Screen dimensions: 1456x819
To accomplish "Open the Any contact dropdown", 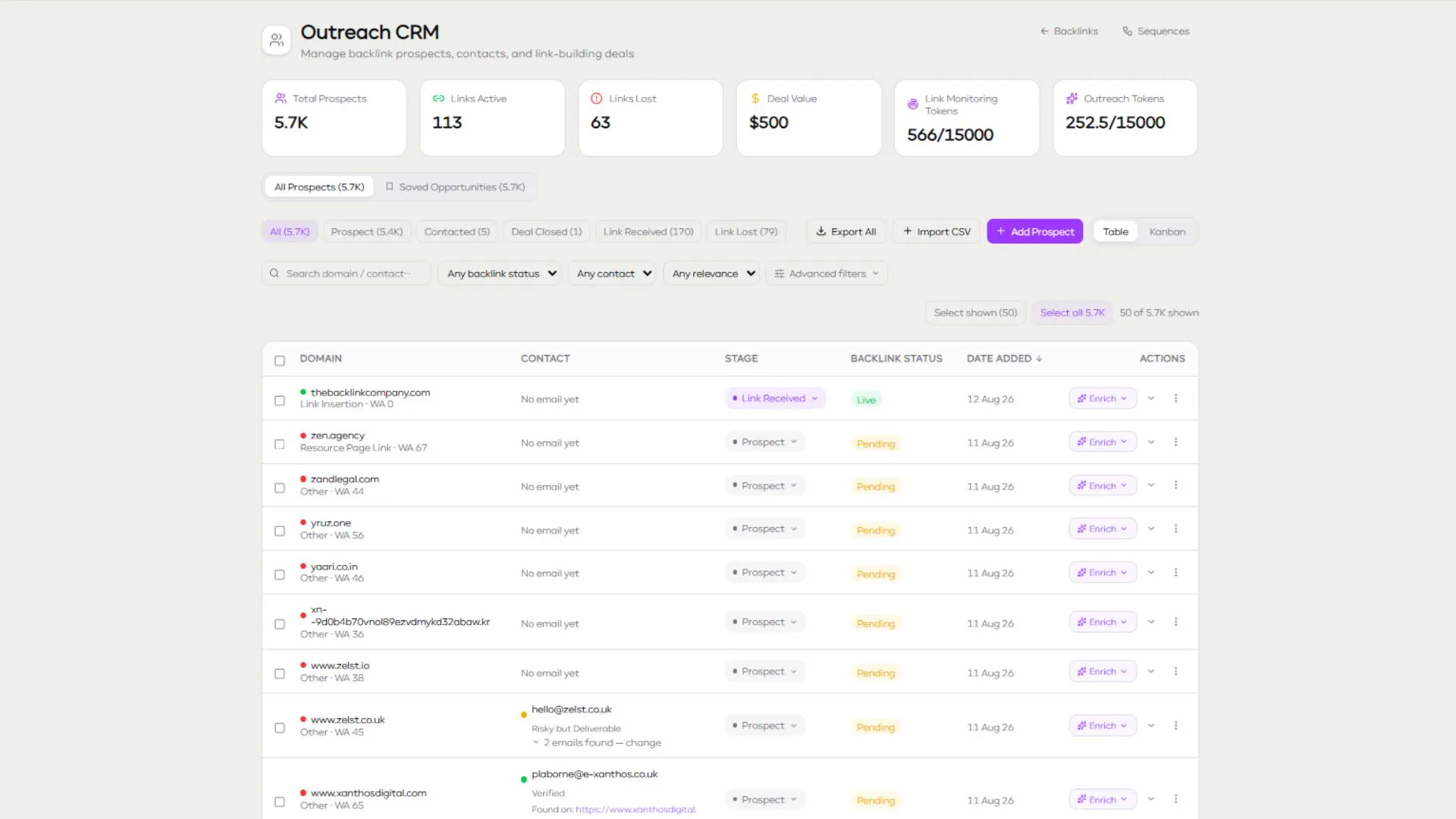I will coord(612,274).
